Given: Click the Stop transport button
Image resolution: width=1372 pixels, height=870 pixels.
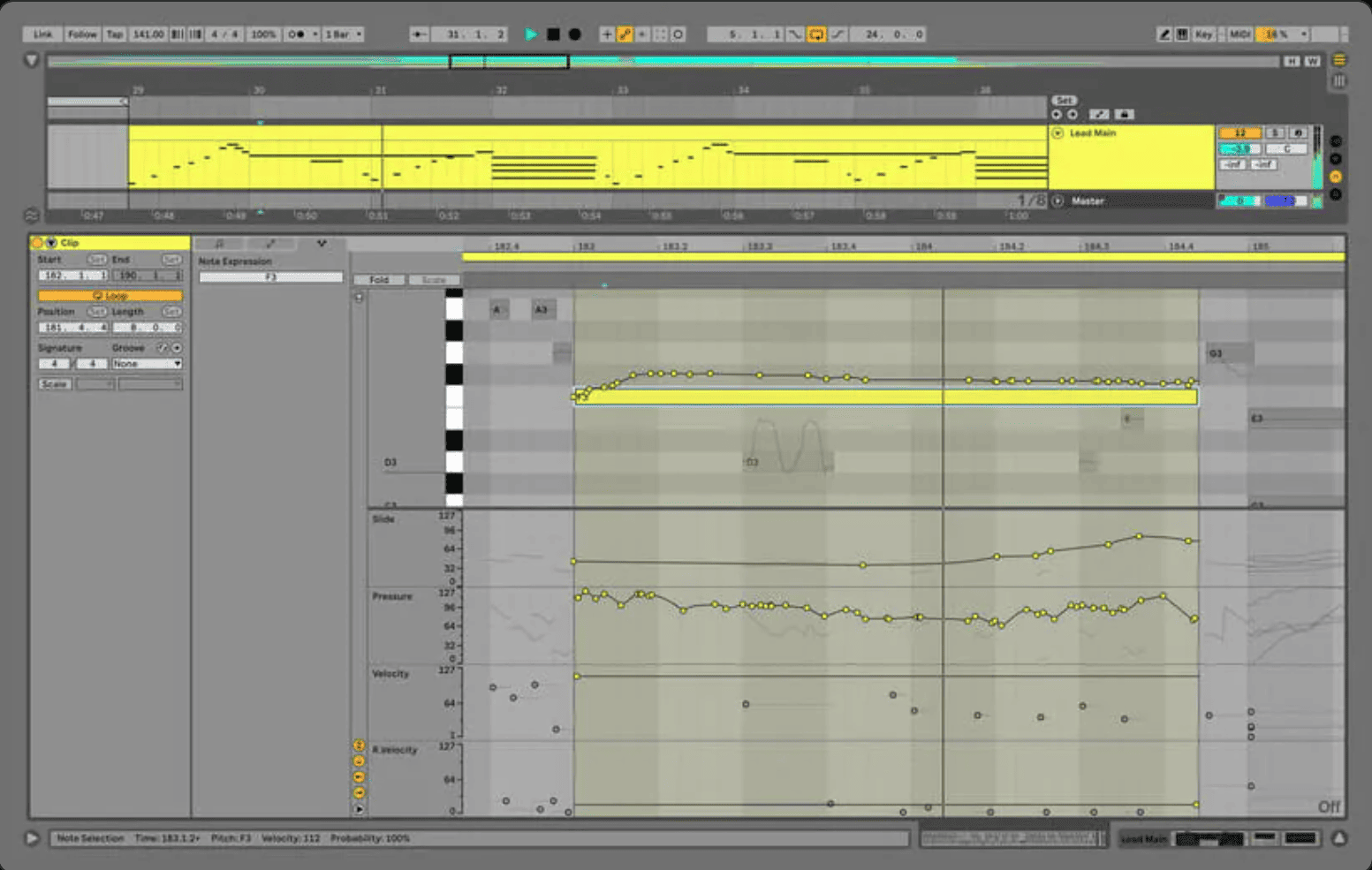Looking at the screenshot, I should [x=553, y=34].
